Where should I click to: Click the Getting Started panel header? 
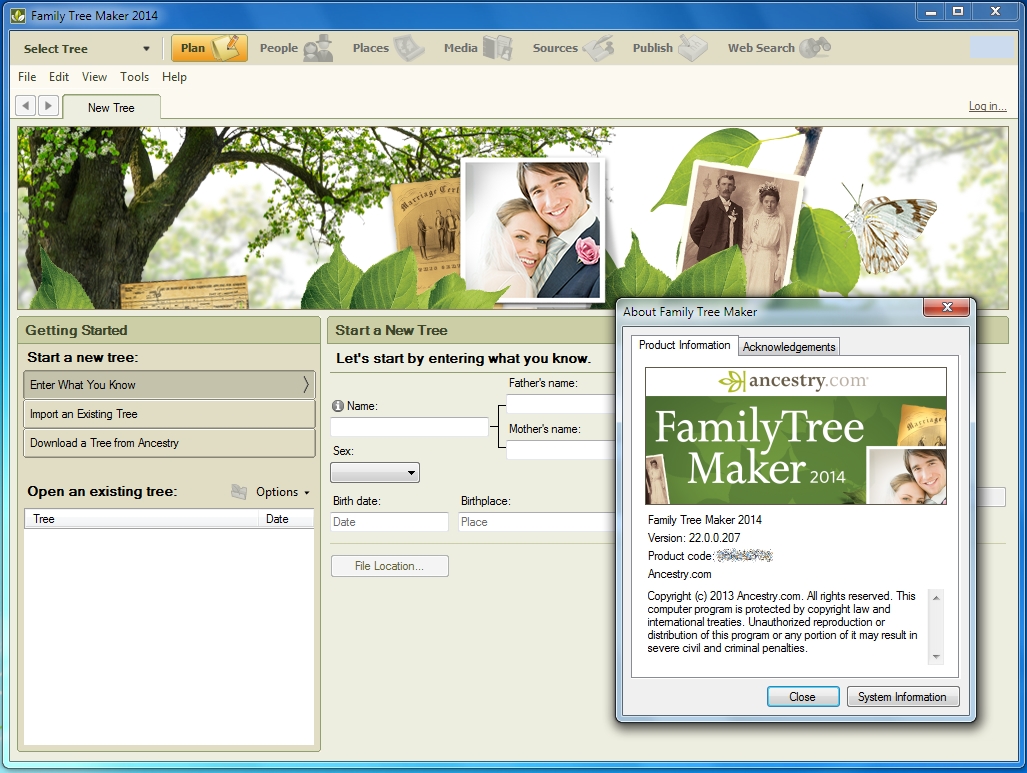(x=169, y=330)
